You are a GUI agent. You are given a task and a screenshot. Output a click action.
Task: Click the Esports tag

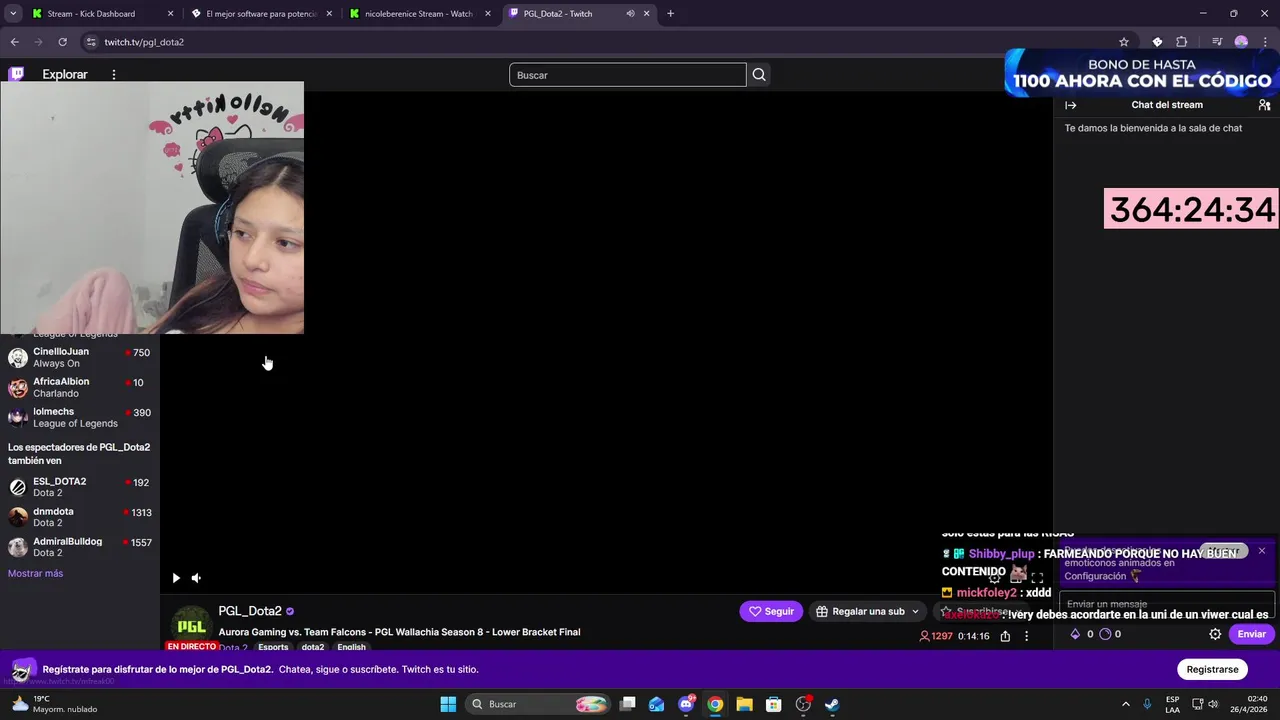point(273,647)
